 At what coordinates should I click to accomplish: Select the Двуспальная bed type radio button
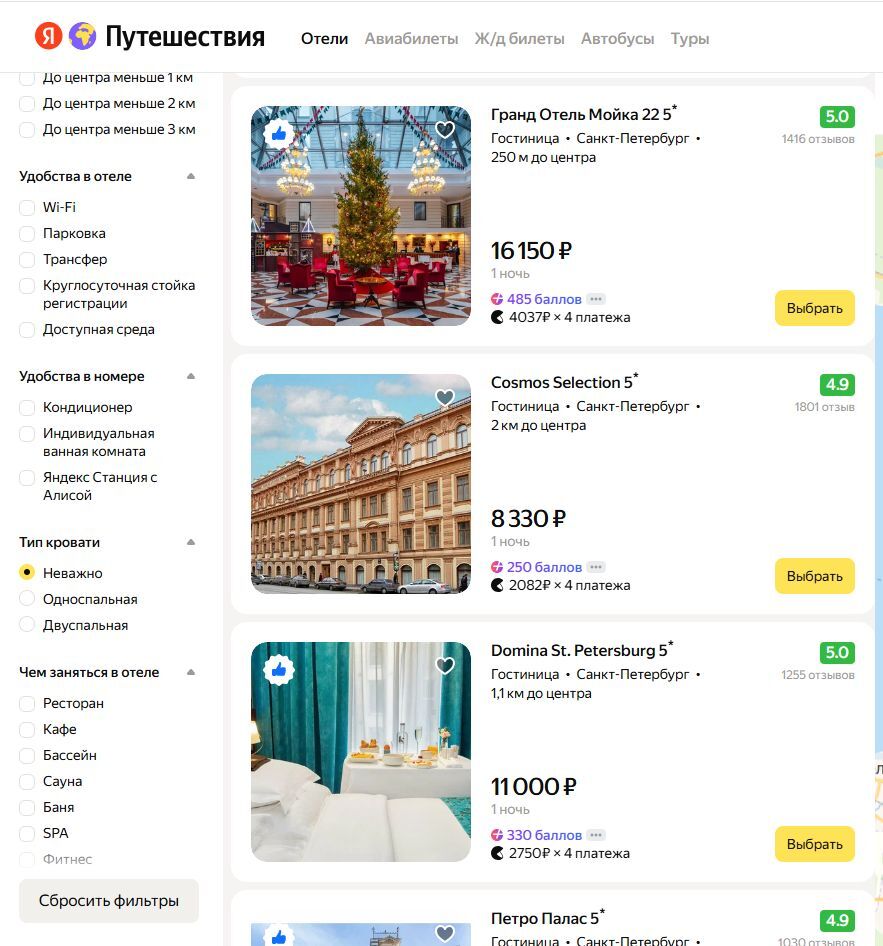click(x=27, y=624)
